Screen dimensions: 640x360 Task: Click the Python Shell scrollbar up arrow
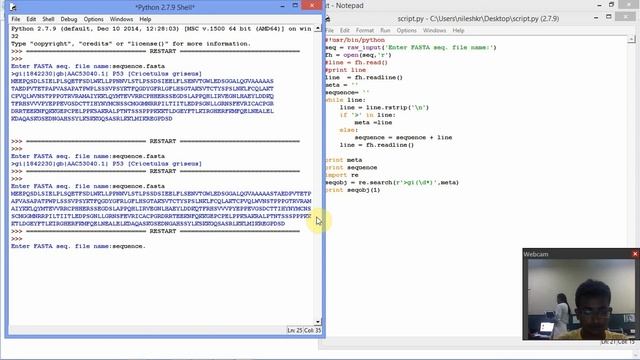[318, 29]
